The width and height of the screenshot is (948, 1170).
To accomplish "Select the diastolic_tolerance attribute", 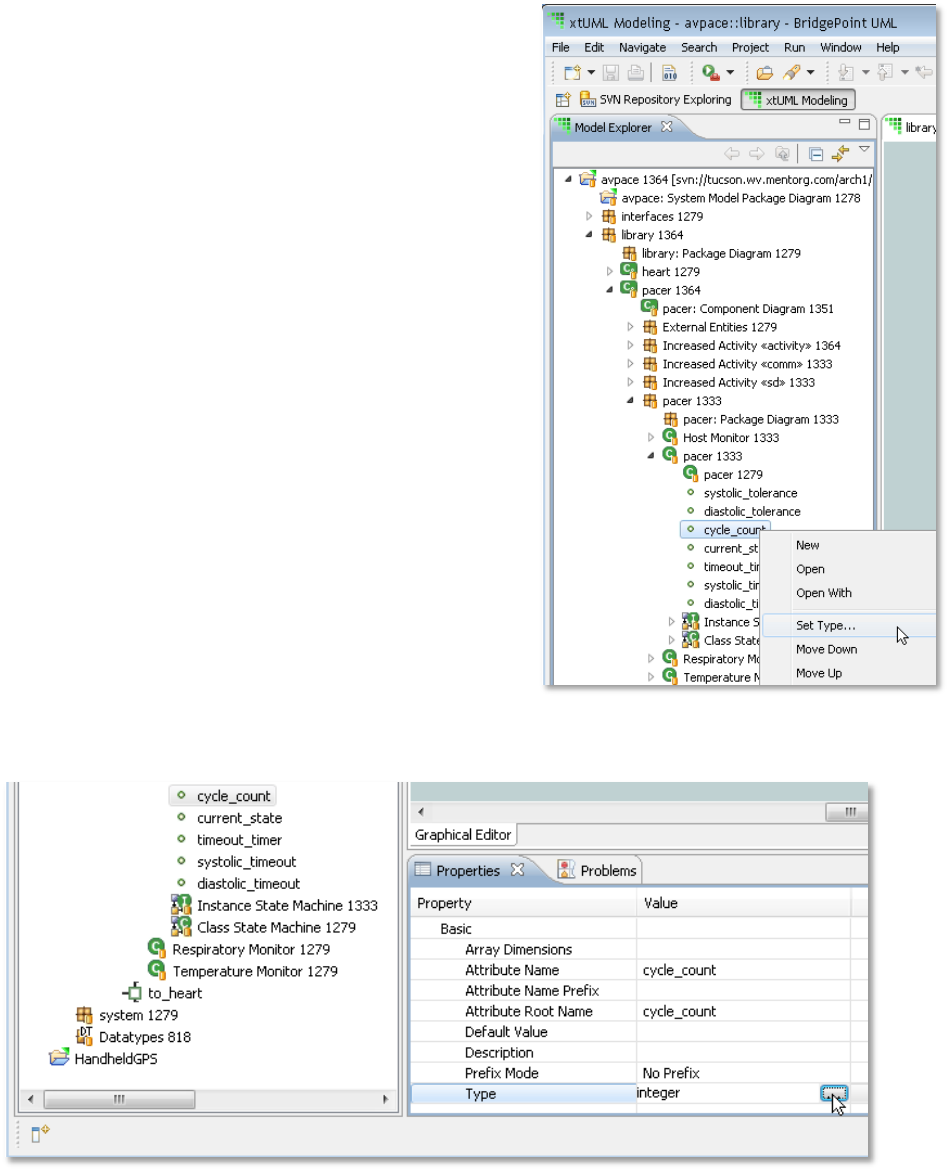I will click(x=752, y=511).
